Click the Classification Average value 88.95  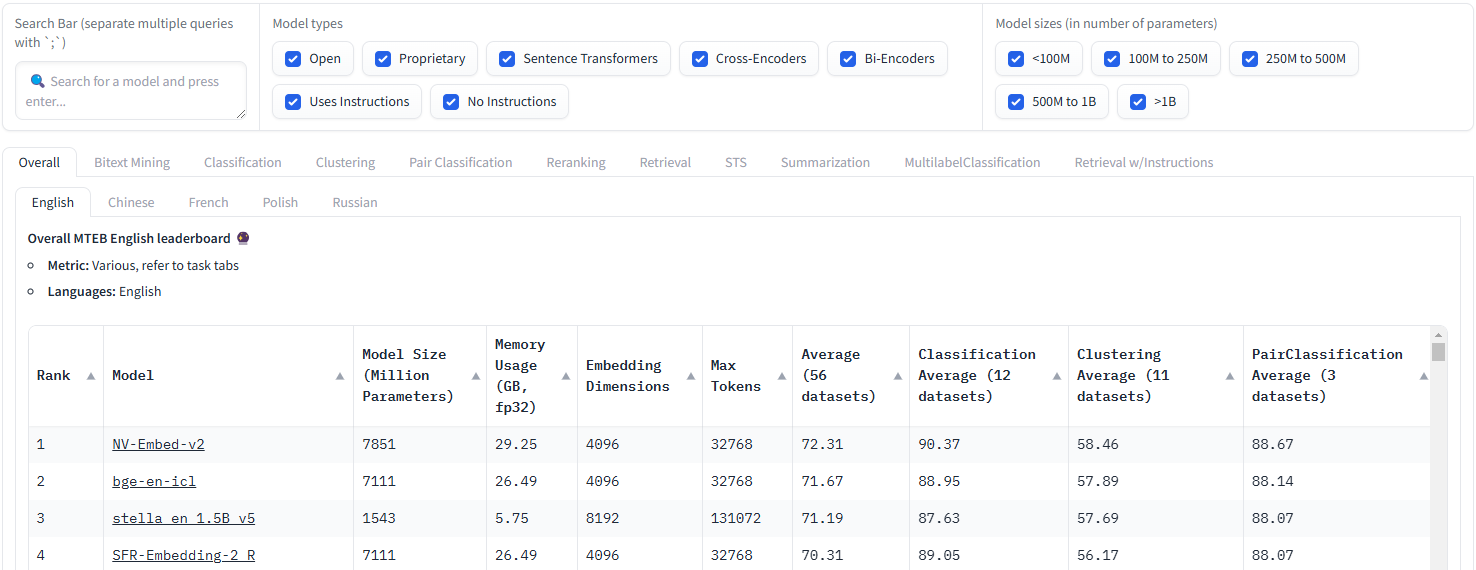pyautogui.click(x=939, y=481)
